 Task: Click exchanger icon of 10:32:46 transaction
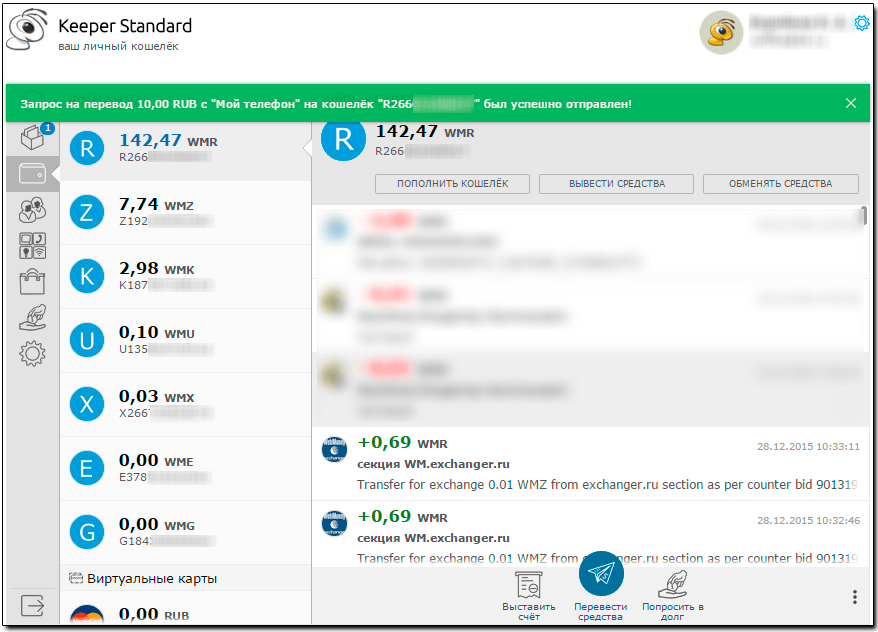point(334,523)
